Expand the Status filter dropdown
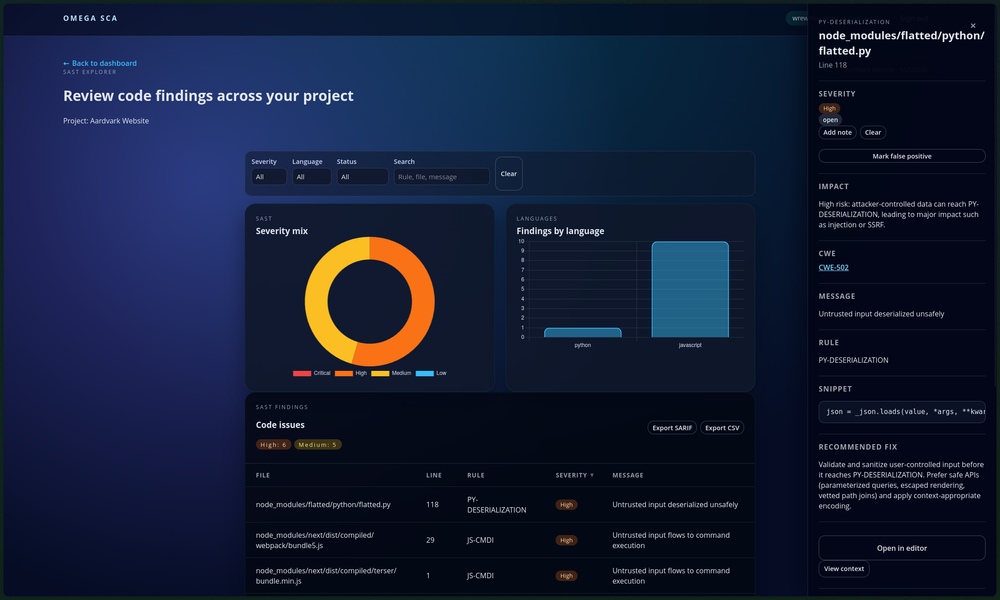Screen dimensions: 1000x600 coord(361,177)
